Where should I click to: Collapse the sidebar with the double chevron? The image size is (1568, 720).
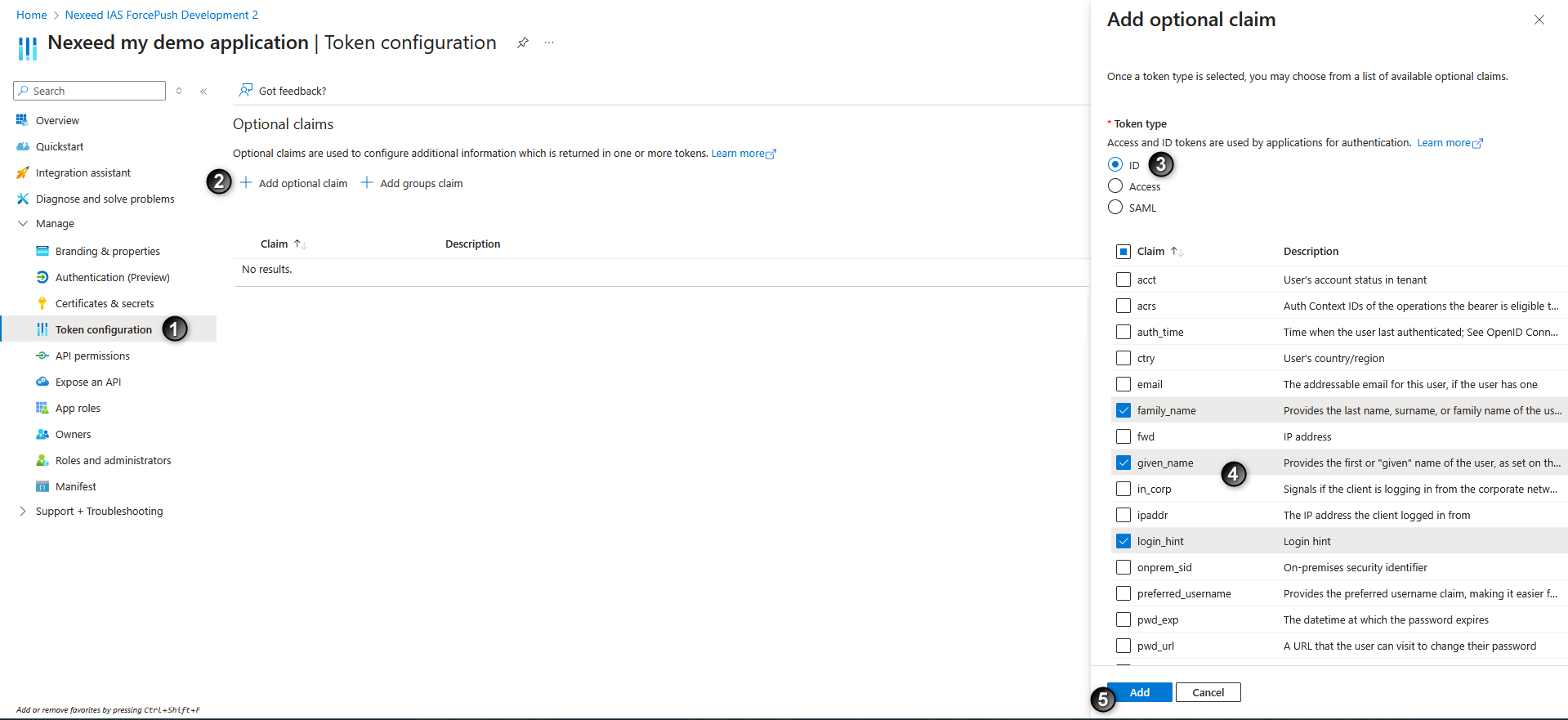[203, 92]
